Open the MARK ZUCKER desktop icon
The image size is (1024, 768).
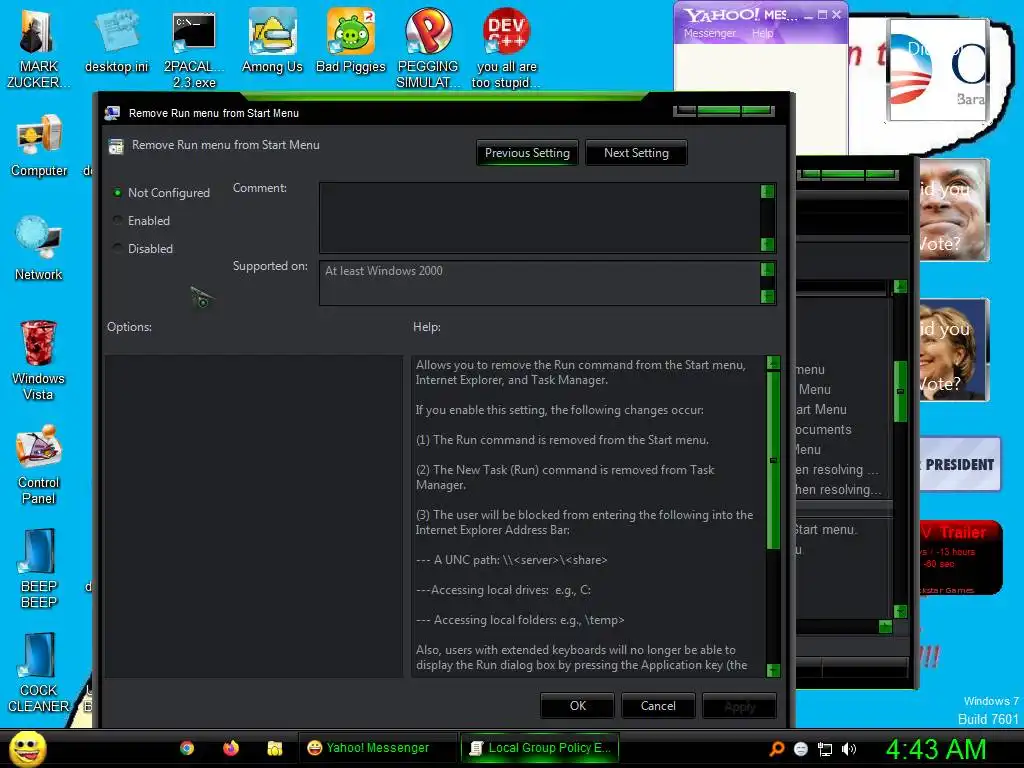(x=38, y=47)
